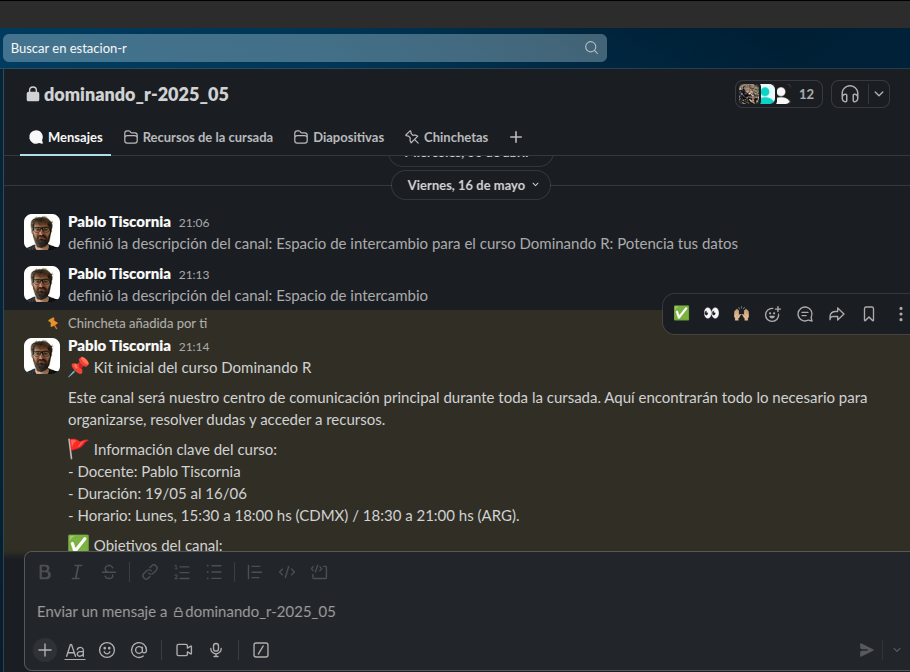Forward the pinned message with the share arrow
The image size is (910, 672).
(x=837, y=314)
